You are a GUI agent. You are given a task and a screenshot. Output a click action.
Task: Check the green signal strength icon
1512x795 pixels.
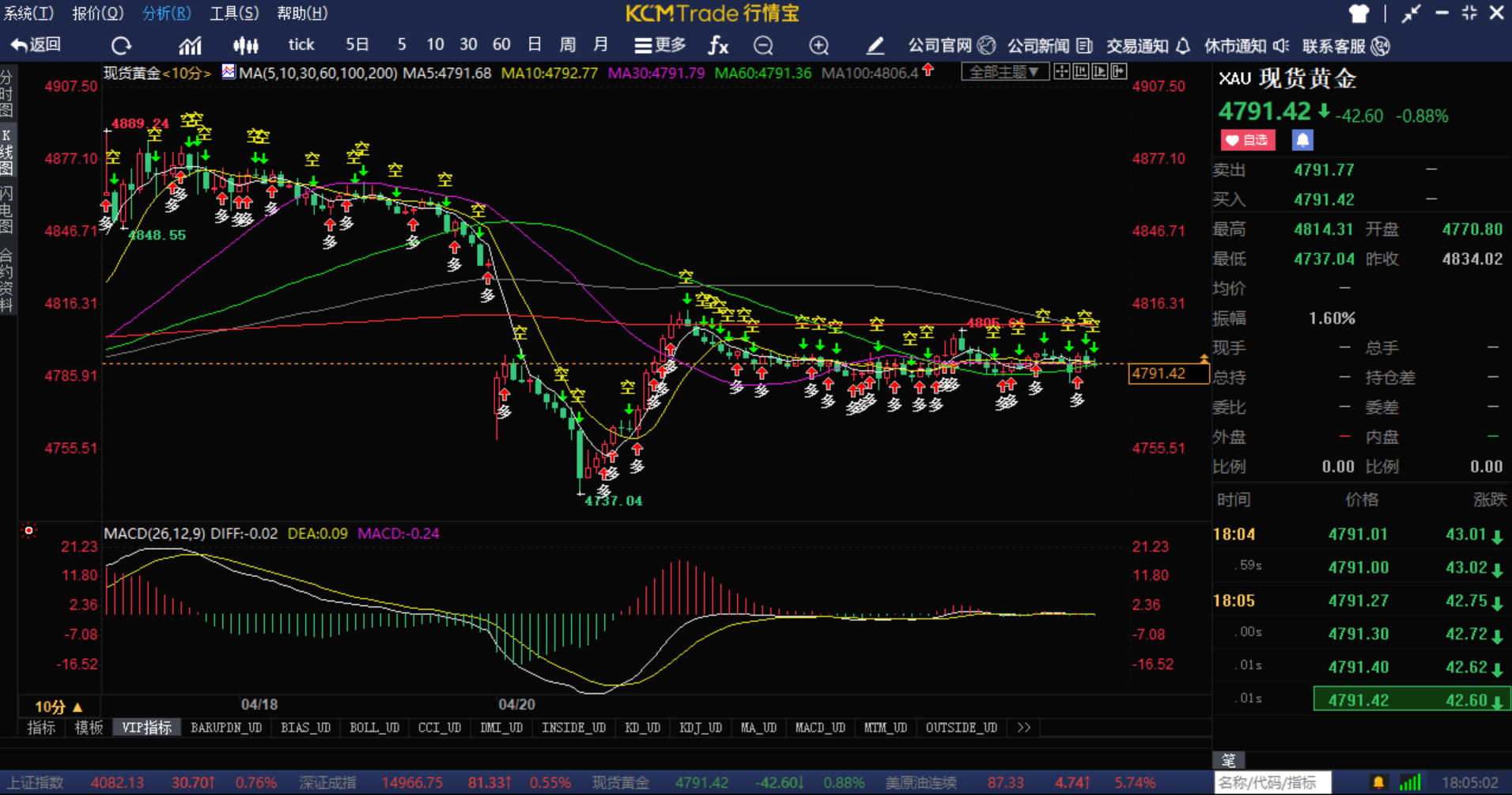coord(1410,782)
